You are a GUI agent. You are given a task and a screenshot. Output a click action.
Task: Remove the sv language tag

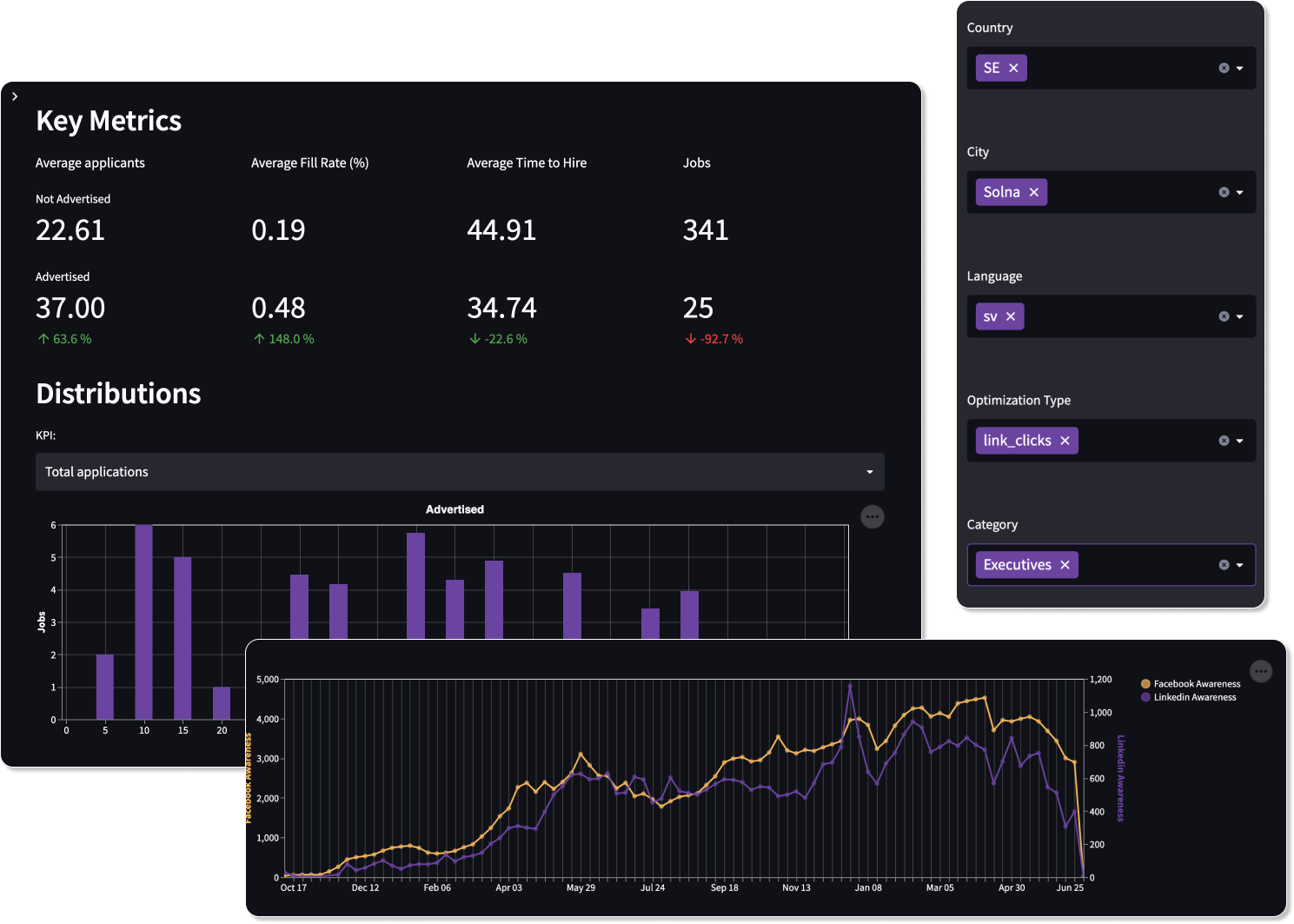(x=1011, y=316)
